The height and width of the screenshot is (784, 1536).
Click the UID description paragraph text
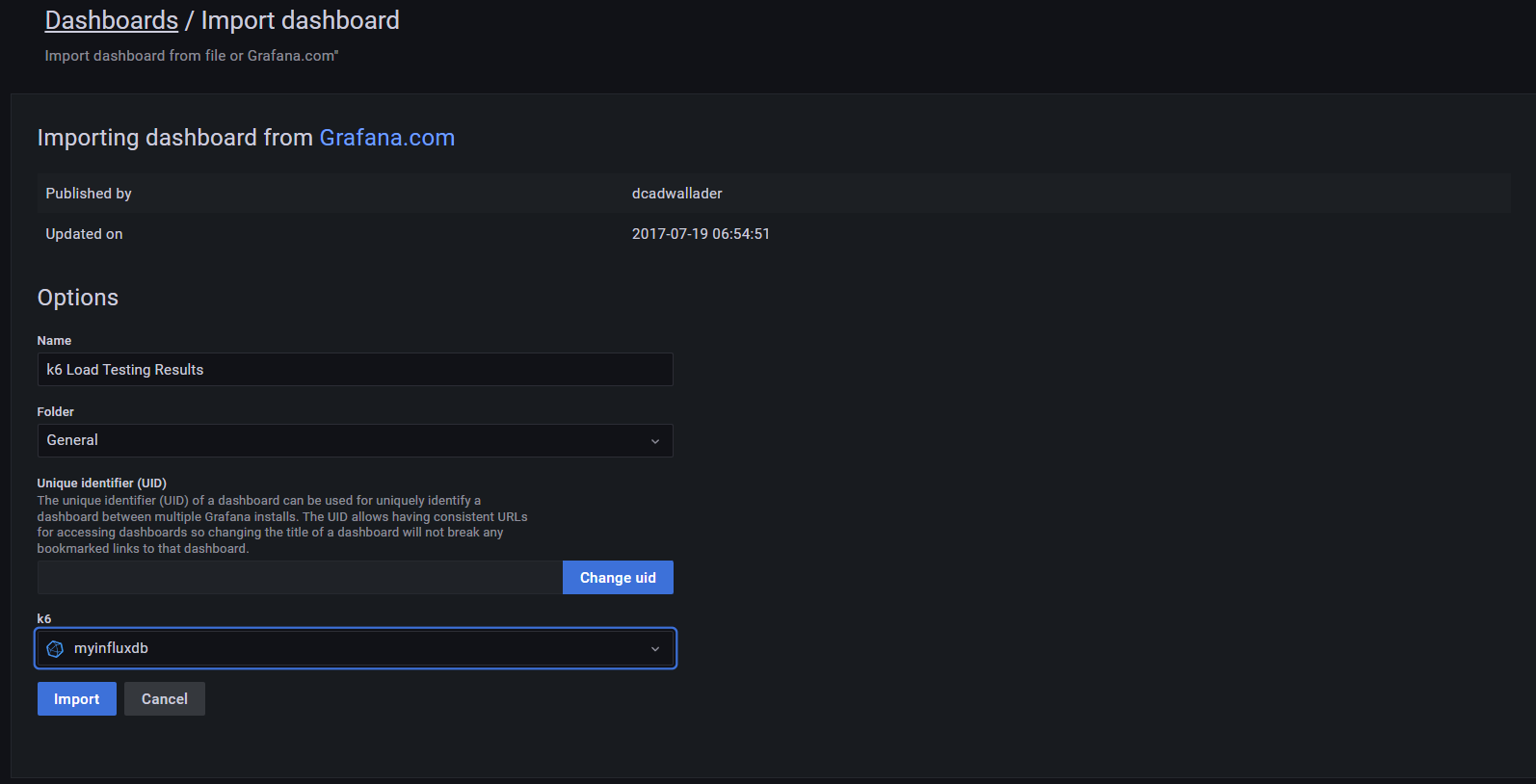coord(282,525)
